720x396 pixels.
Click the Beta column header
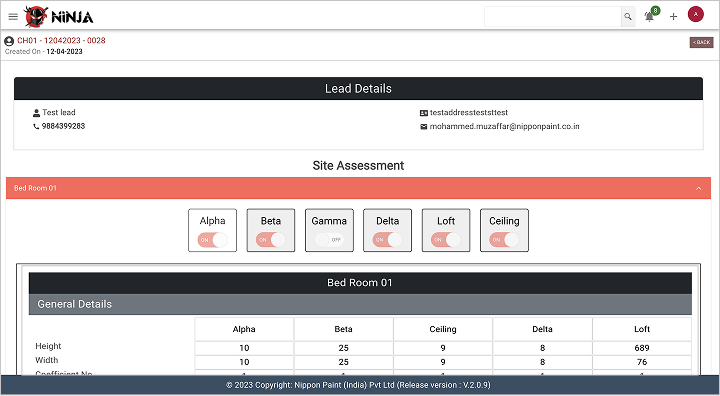343,329
